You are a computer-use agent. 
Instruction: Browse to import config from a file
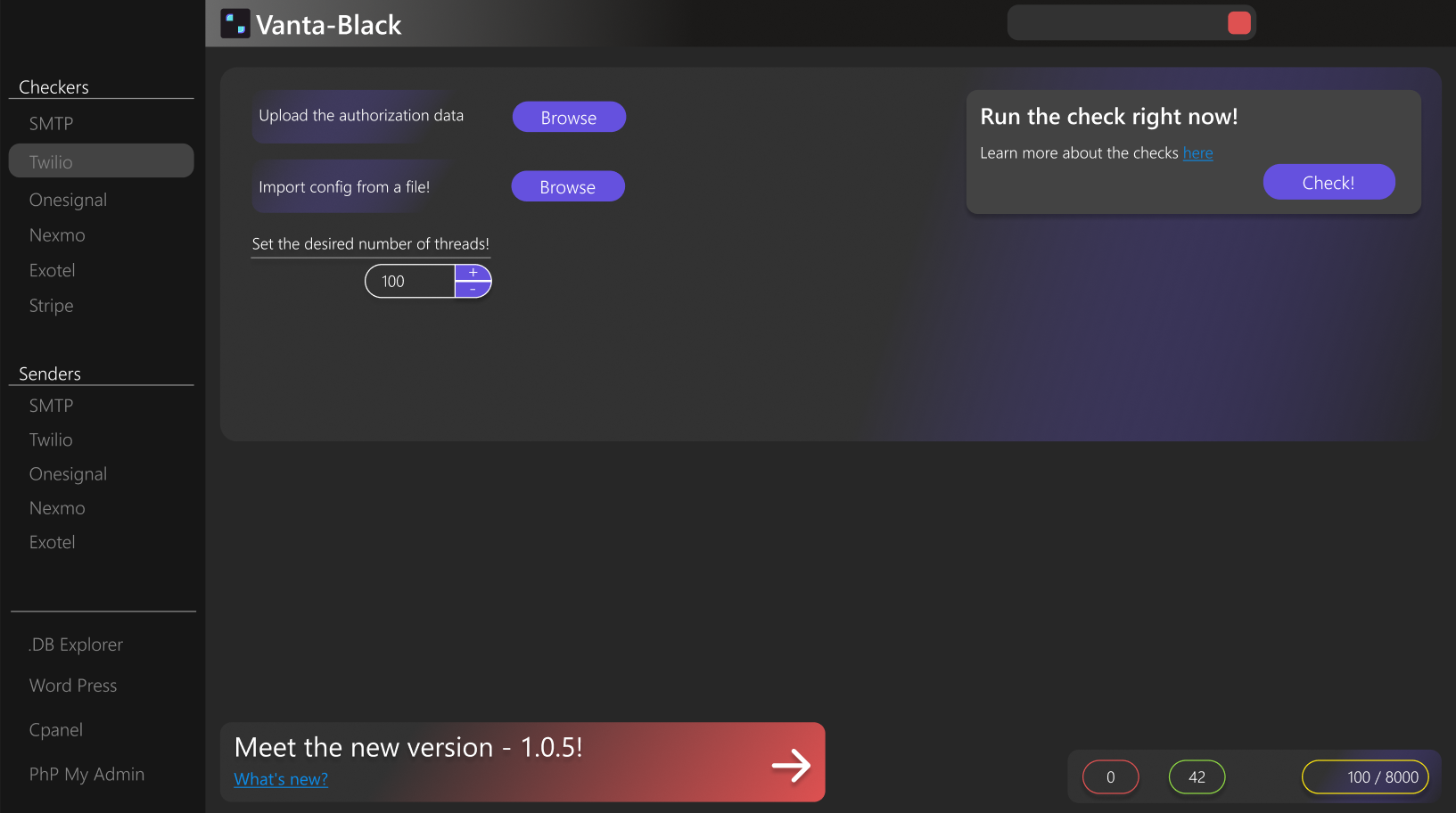tap(568, 186)
